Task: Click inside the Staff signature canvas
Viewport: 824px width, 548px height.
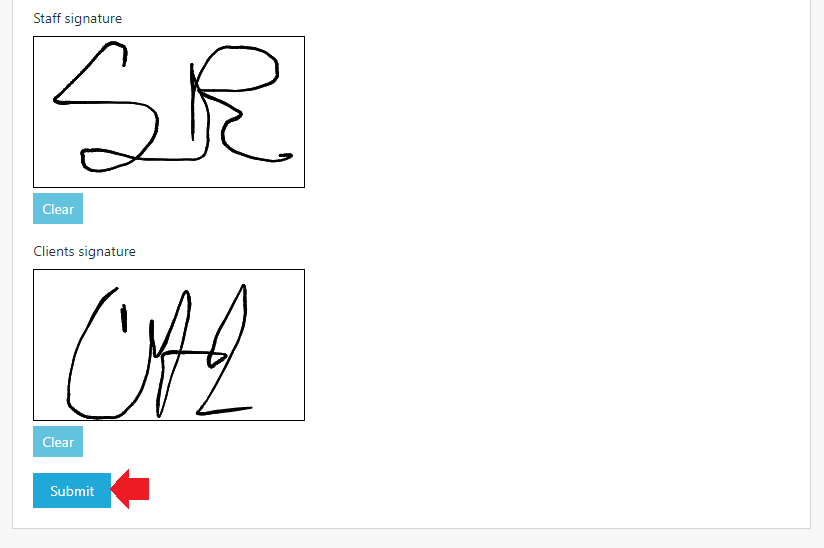Action: coord(169,112)
